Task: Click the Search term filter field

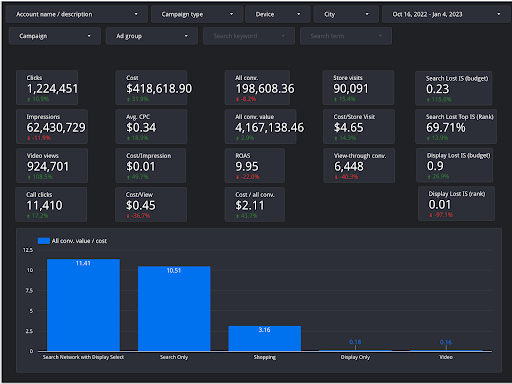Action: click(x=346, y=36)
